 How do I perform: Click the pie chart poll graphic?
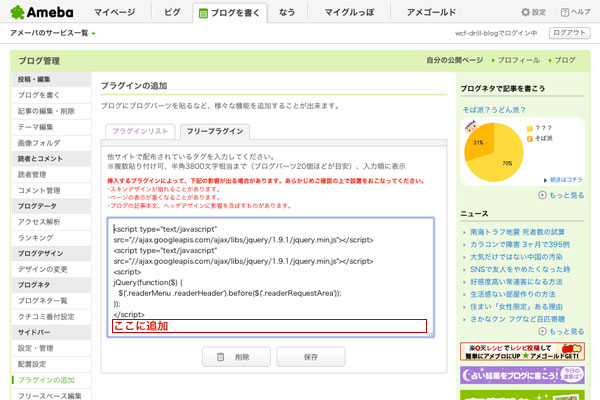tap(494, 152)
